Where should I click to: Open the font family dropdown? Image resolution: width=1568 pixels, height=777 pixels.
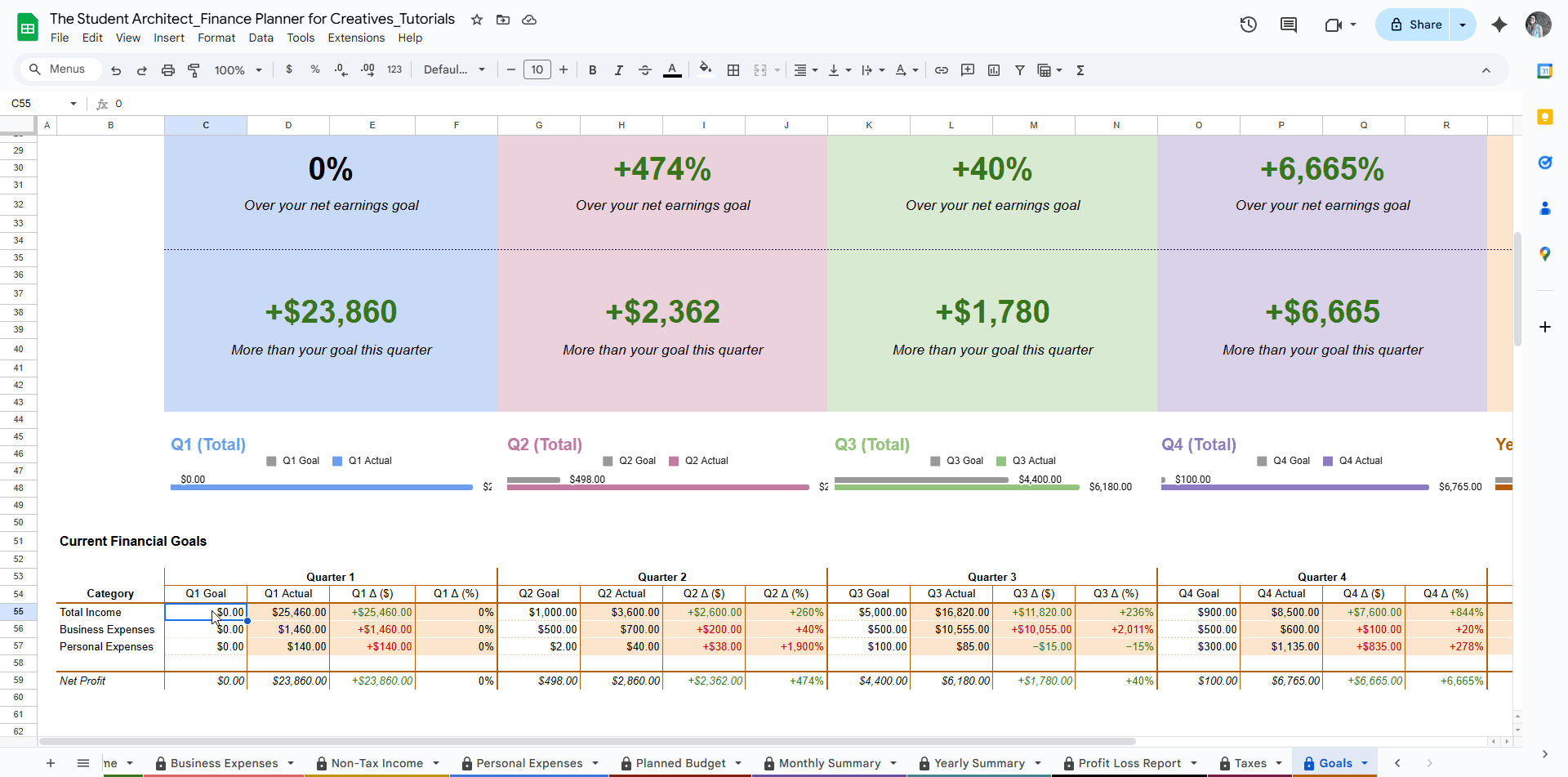tap(454, 70)
